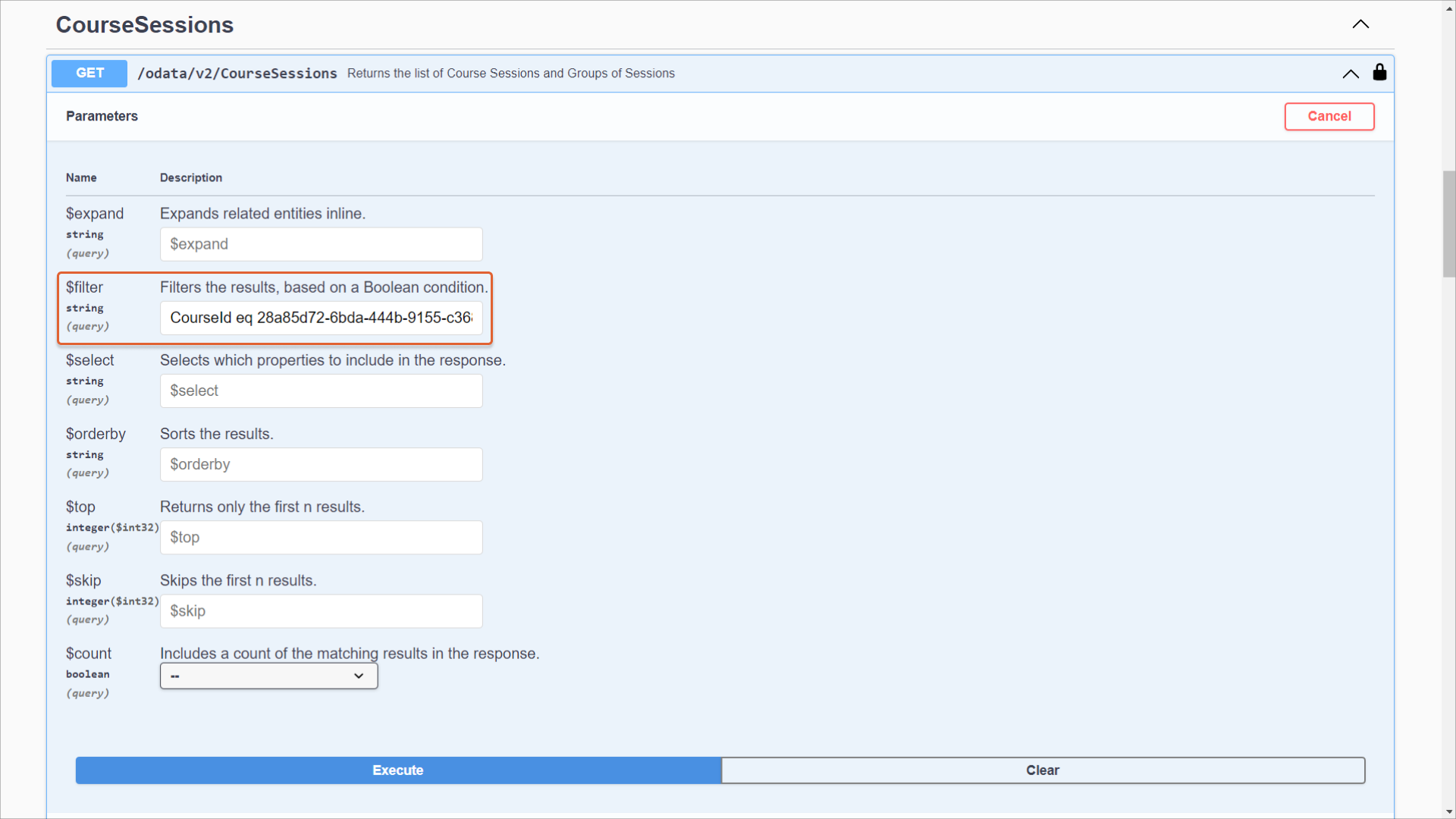
Task: Focus the $select input box
Action: tap(321, 391)
